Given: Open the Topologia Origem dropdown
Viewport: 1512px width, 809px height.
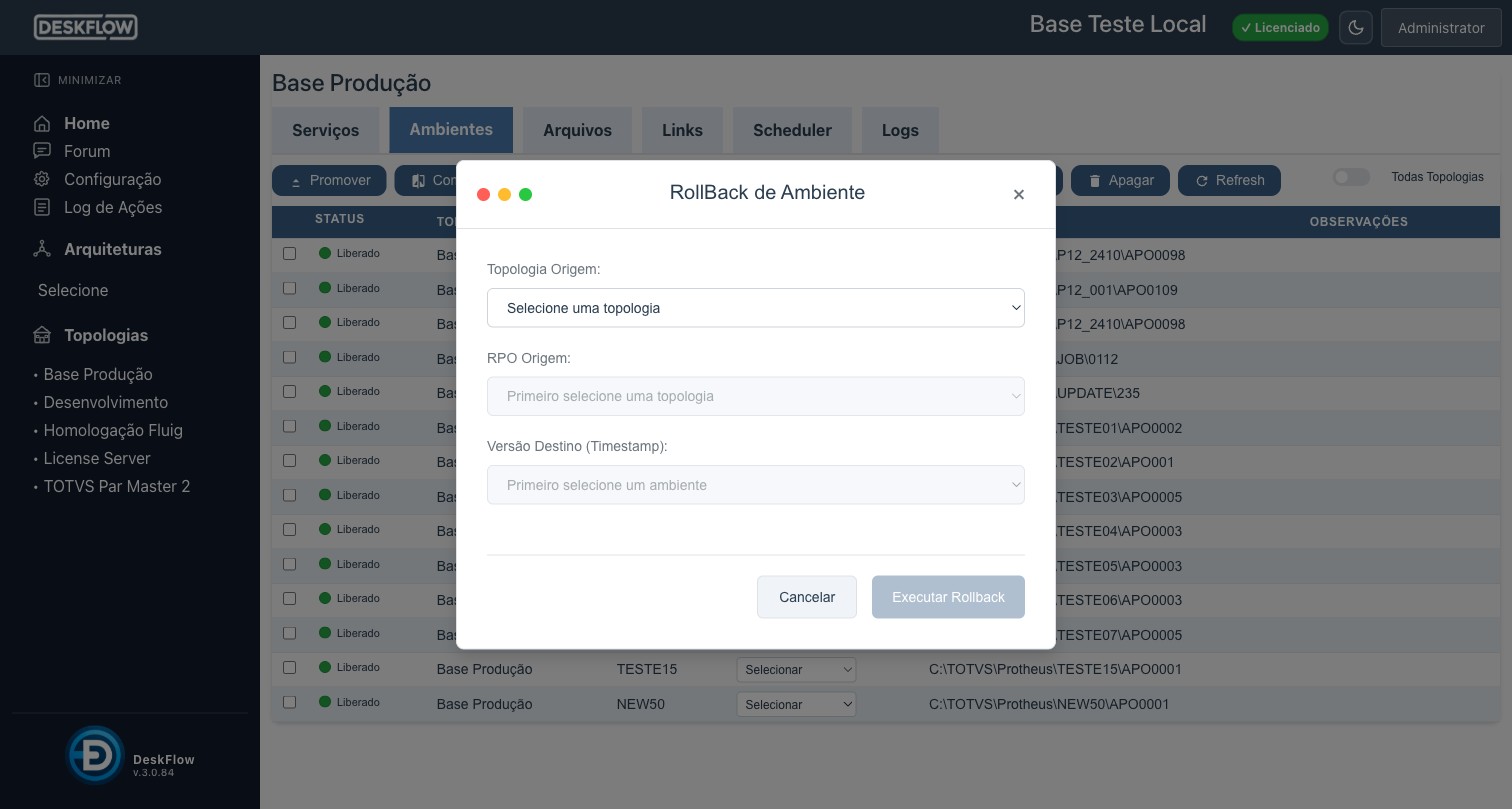Looking at the screenshot, I should (x=756, y=308).
